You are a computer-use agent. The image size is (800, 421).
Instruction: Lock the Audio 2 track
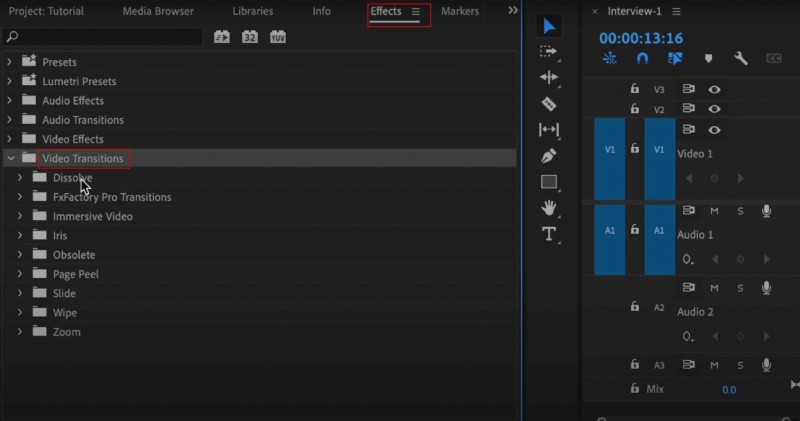(635, 306)
